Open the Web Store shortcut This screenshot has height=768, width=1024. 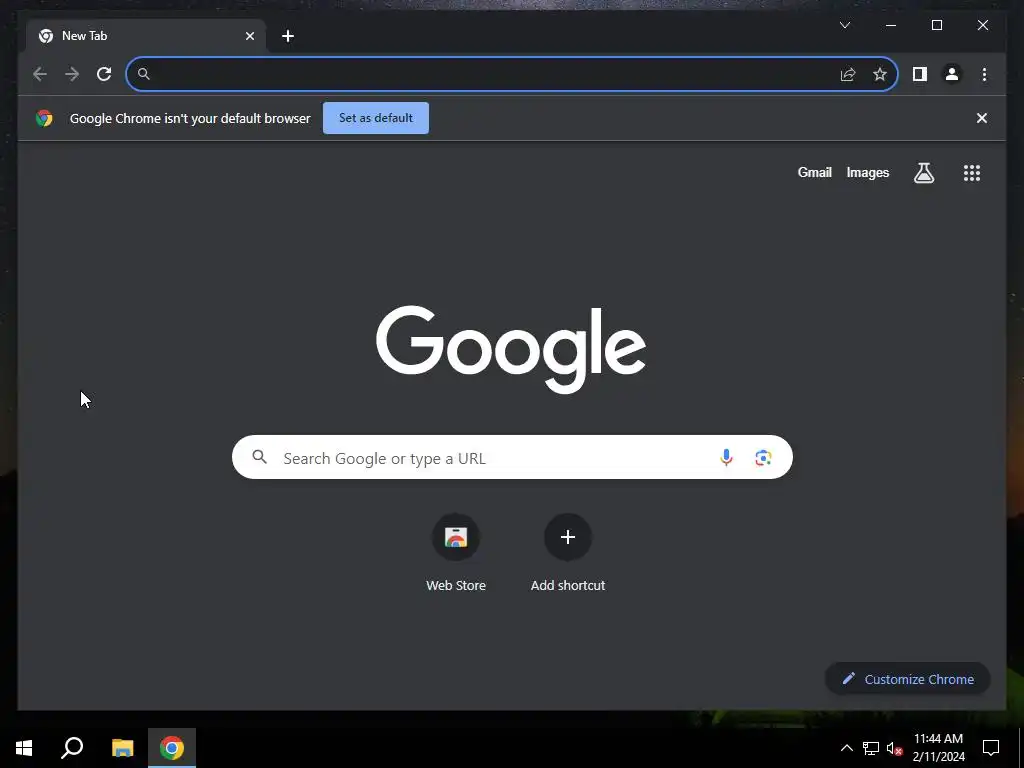pyautogui.click(x=456, y=554)
